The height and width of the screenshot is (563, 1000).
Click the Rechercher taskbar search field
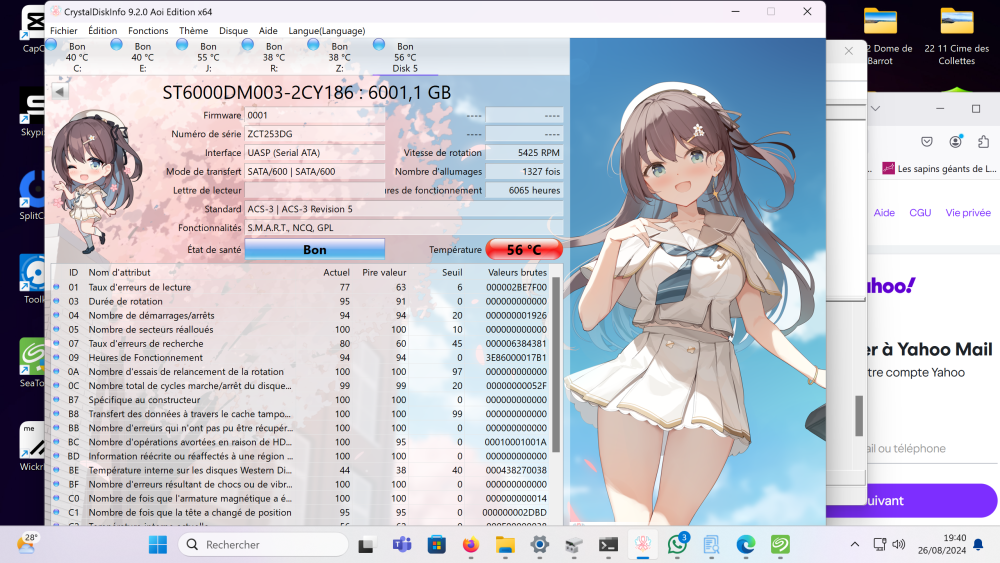coord(264,545)
